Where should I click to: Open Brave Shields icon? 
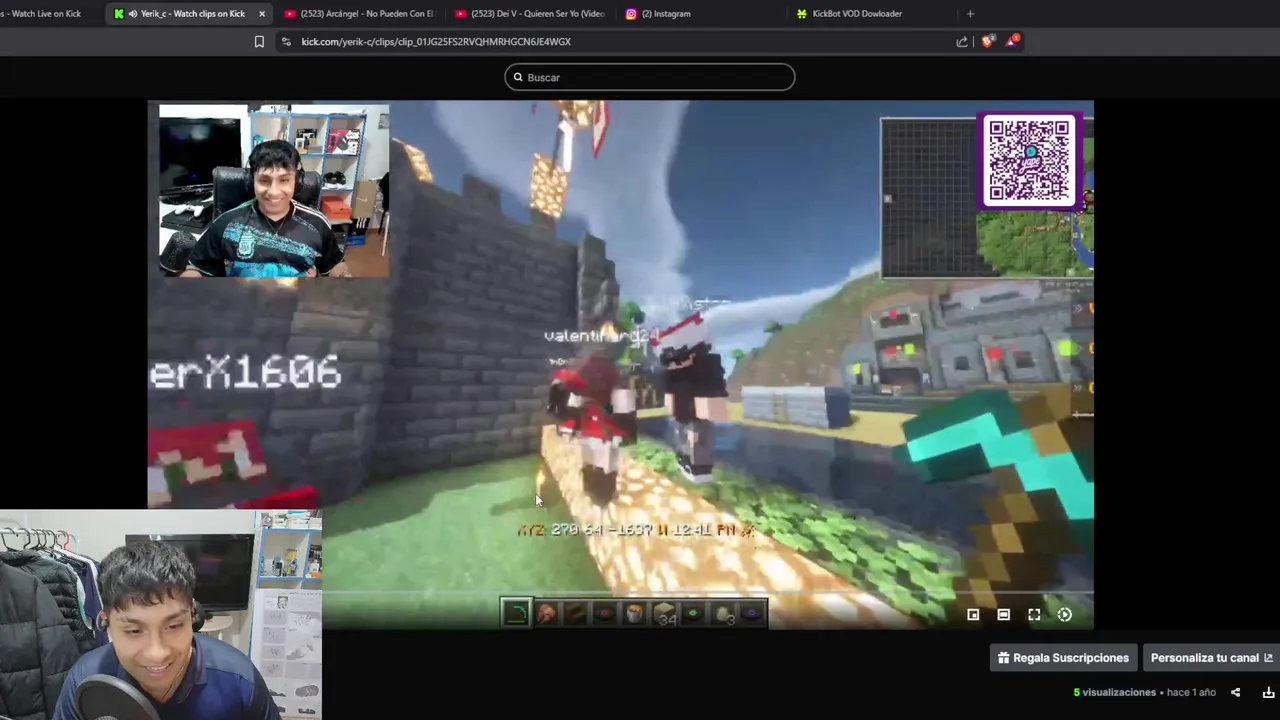988,42
